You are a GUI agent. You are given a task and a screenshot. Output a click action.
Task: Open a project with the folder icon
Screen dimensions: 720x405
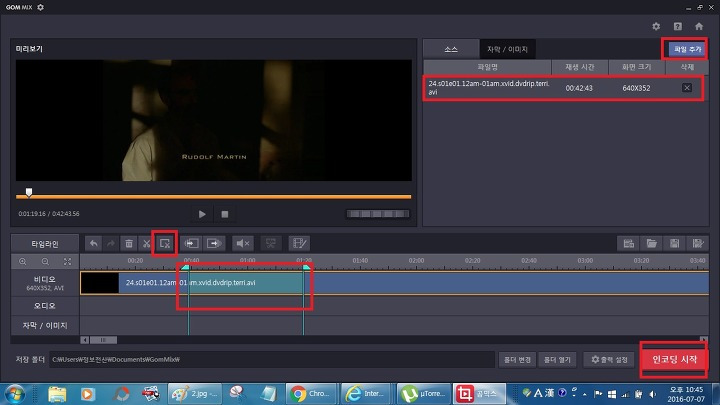pos(652,243)
